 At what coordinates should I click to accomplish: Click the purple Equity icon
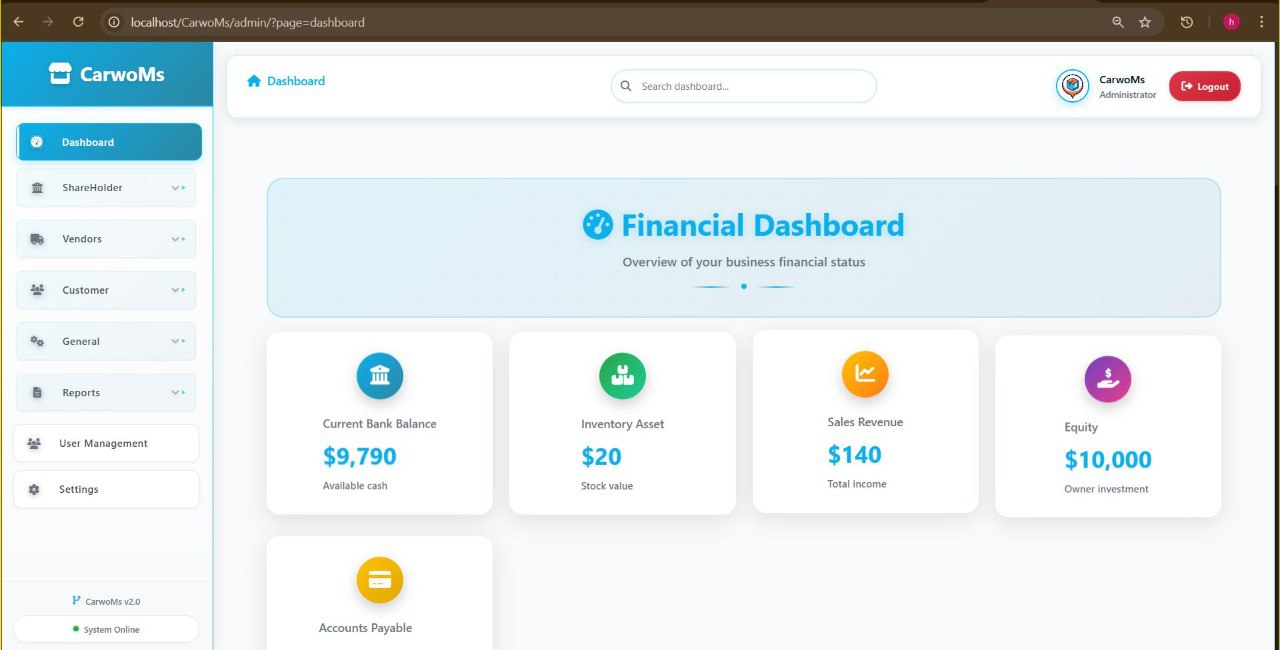click(x=1107, y=379)
